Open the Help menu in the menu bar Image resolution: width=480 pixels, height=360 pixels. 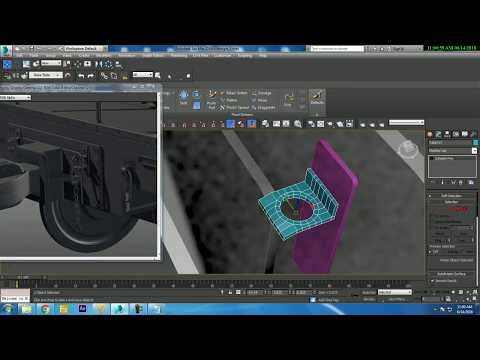point(263,55)
